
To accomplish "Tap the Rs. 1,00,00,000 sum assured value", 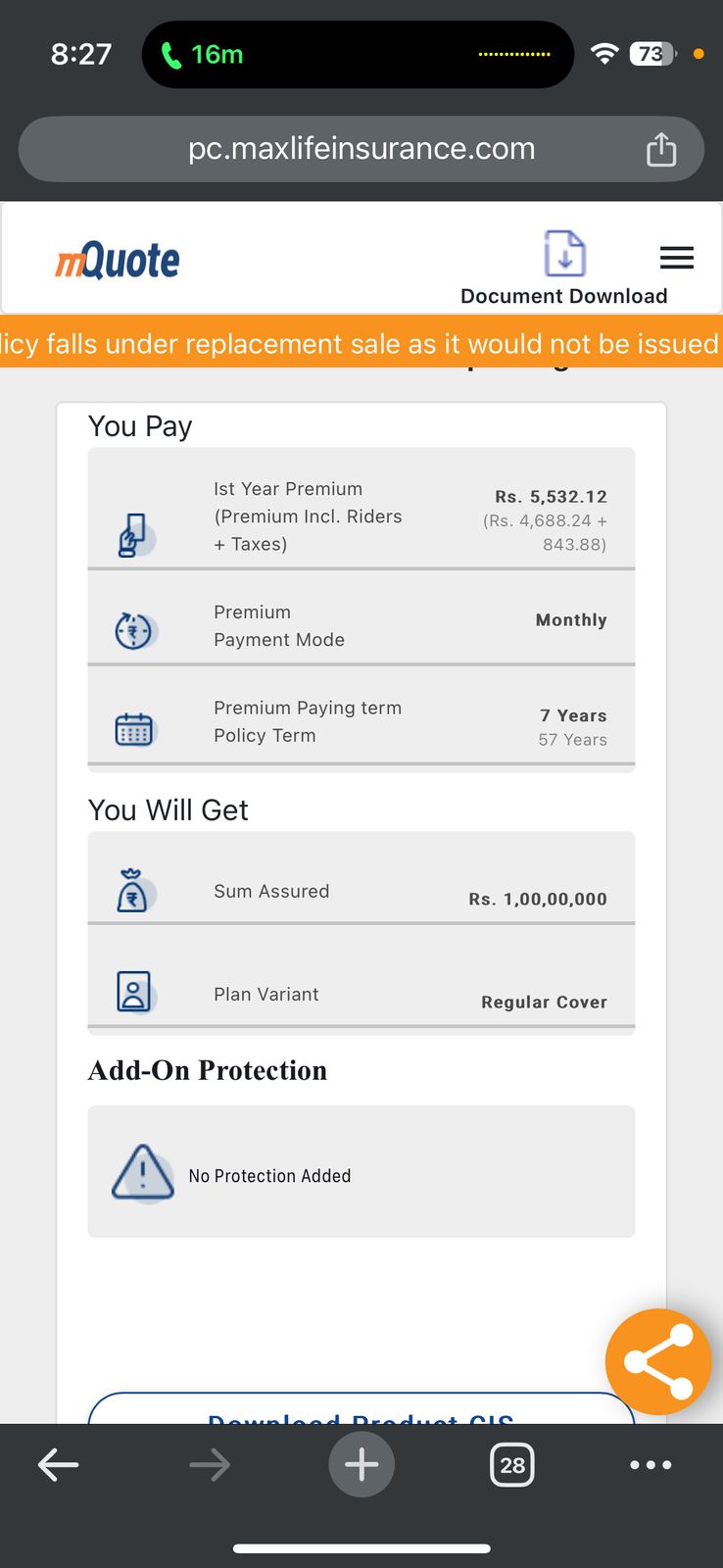I will click(538, 899).
